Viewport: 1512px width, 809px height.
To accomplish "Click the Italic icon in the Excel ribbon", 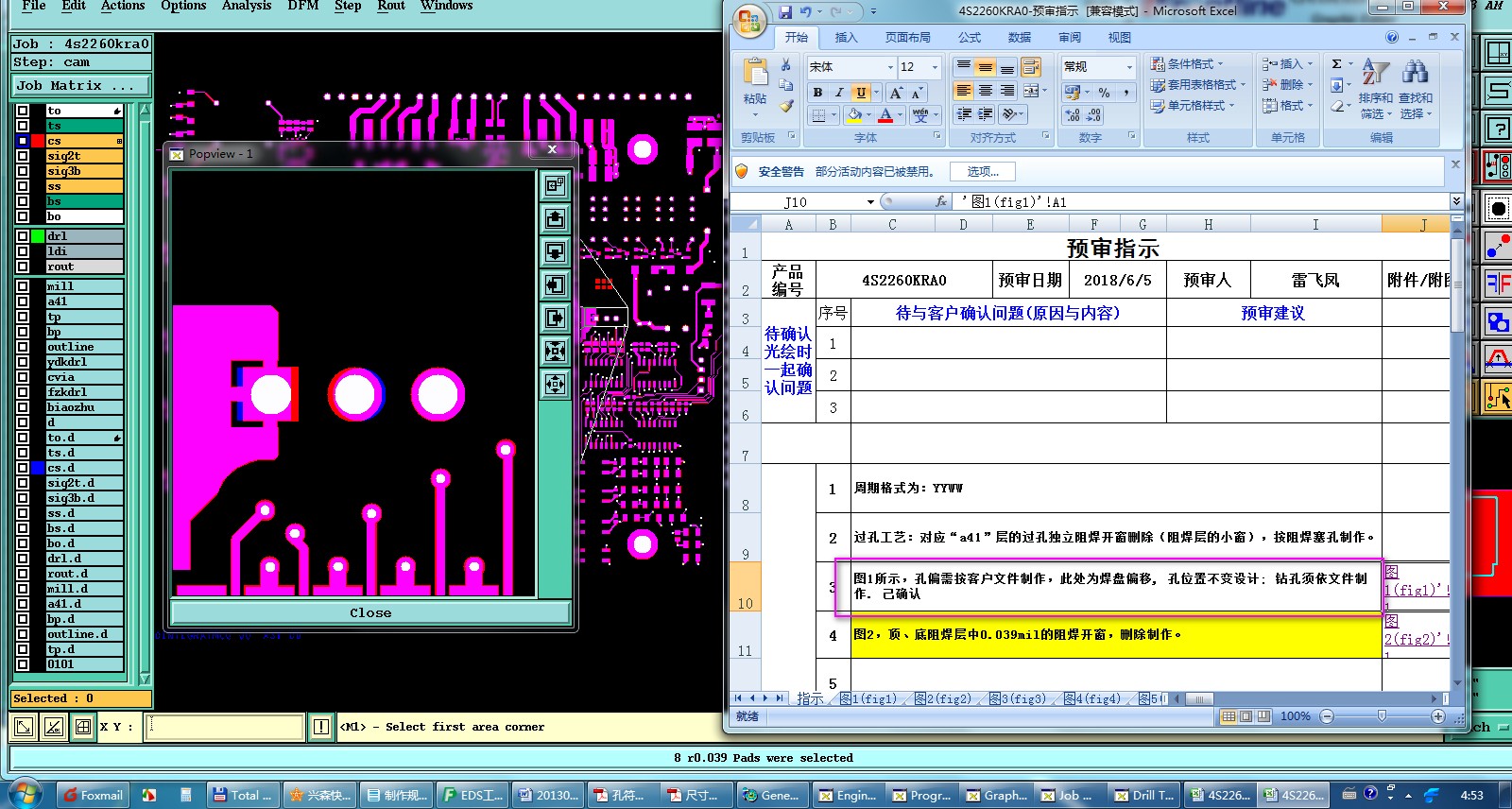I will tap(838, 92).
